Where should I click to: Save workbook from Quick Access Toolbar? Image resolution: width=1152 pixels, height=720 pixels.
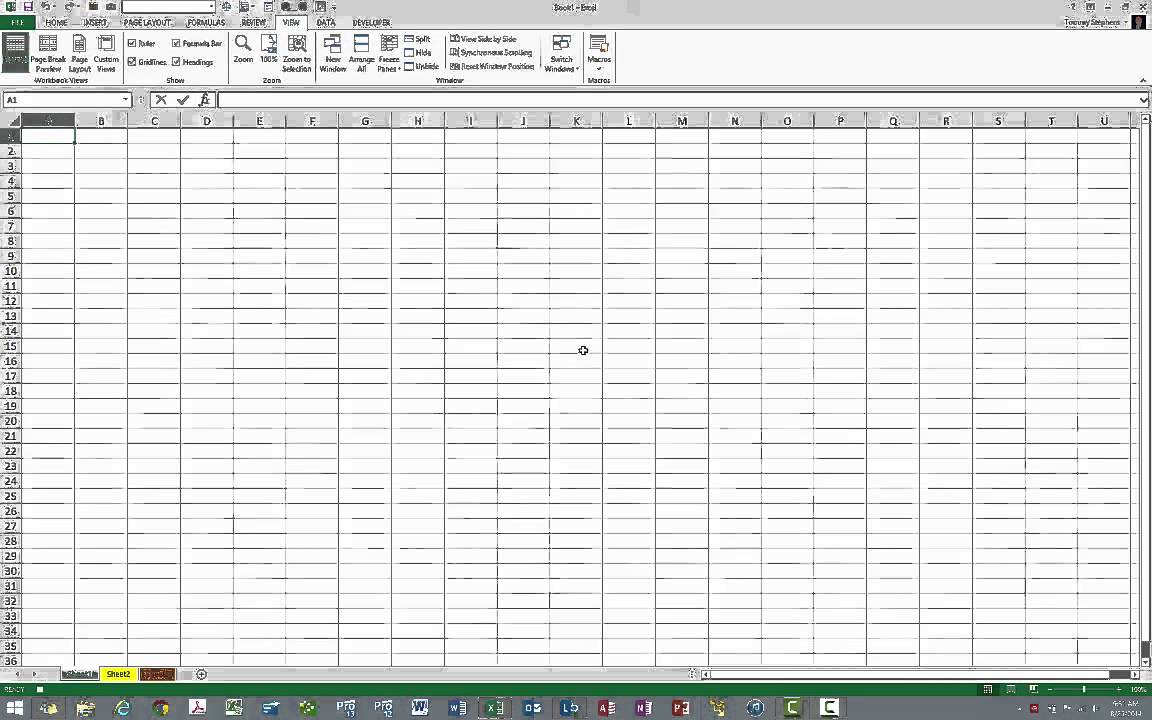pos(28,7)
